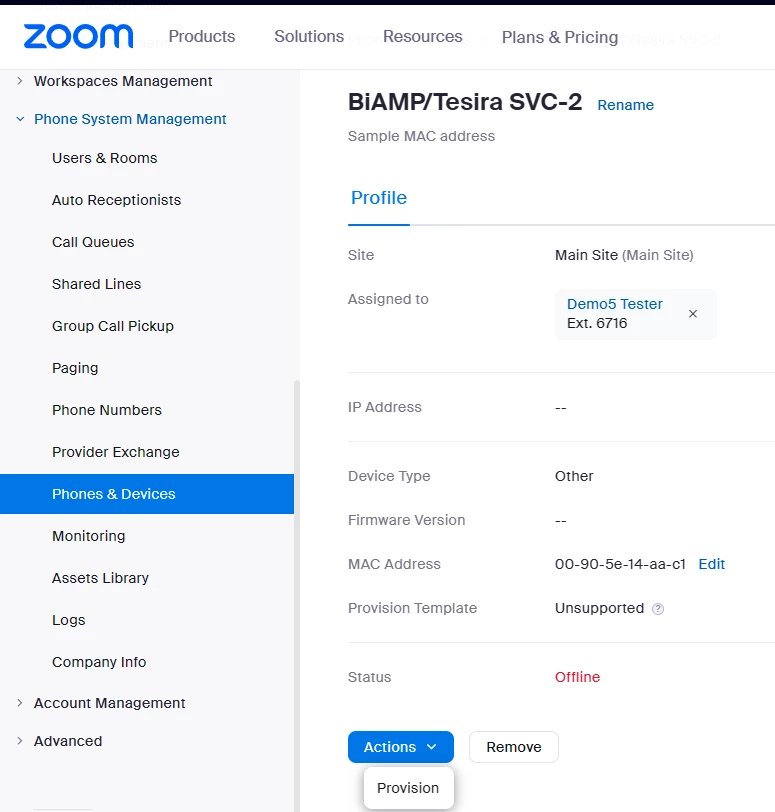Open the Actions dropdown button
This screenshot has width=775, height=812.
point(400,747)
